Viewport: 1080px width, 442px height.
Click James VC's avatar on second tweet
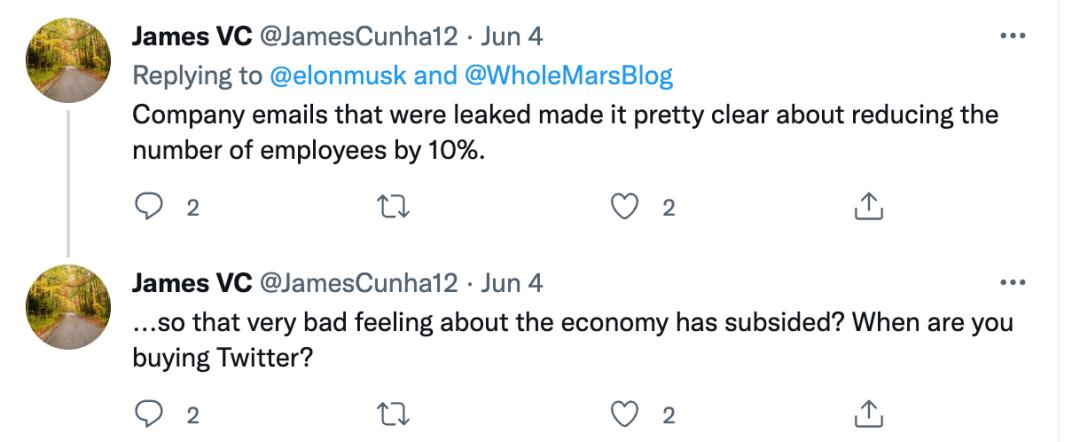coord(68,306)
